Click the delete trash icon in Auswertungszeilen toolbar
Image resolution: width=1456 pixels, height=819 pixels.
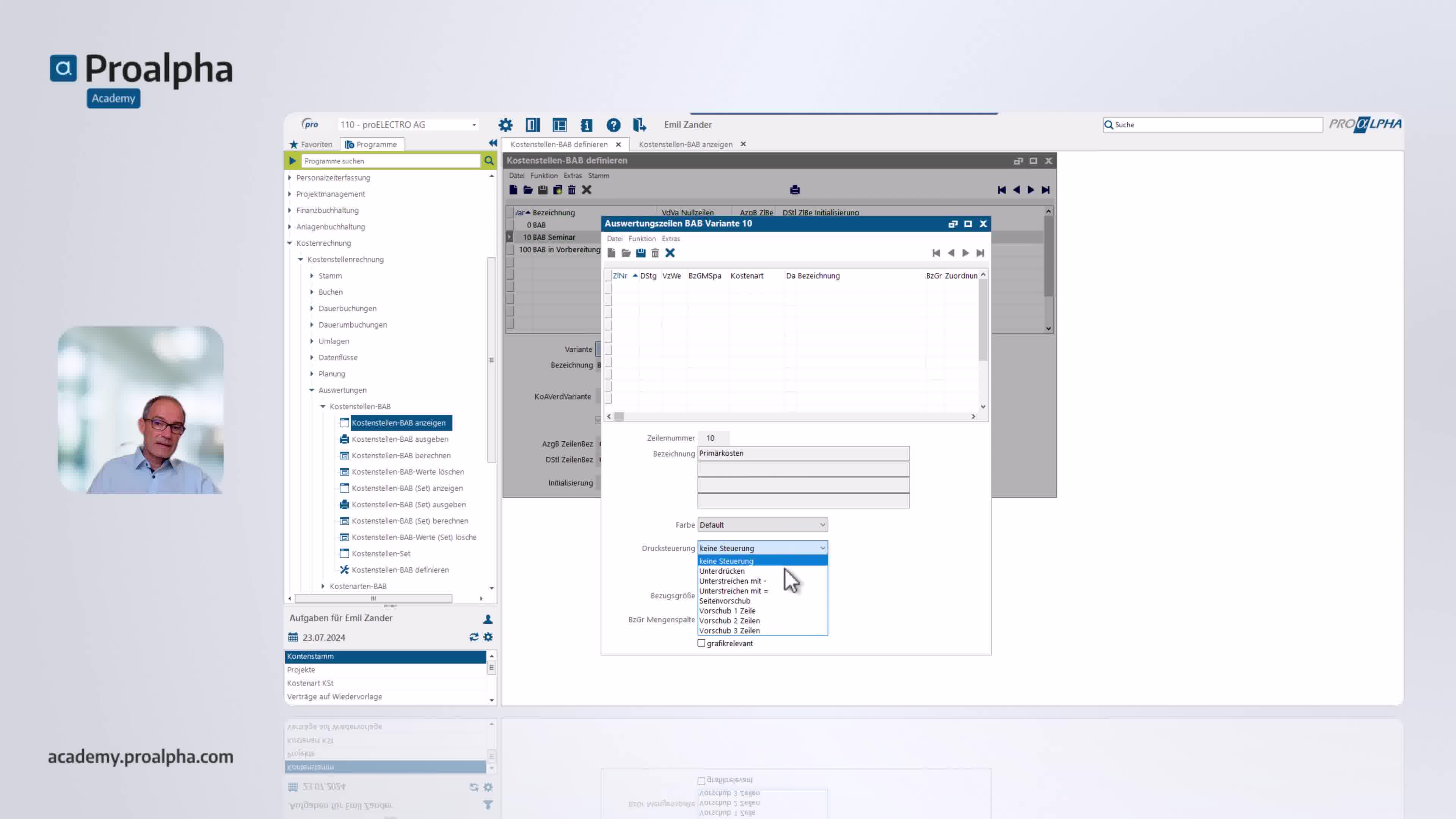click(655, 253)
